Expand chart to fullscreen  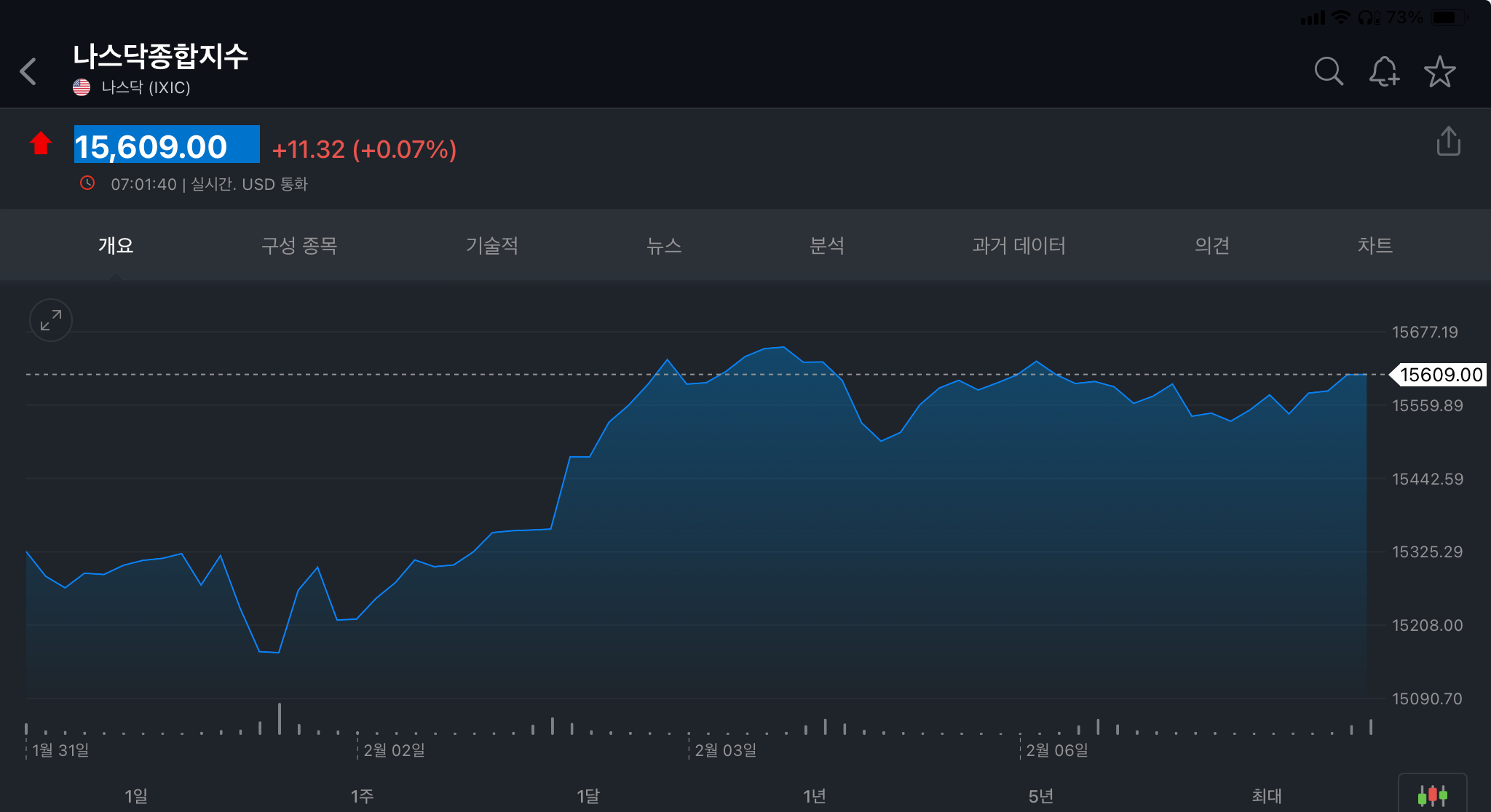pos(51,320)
